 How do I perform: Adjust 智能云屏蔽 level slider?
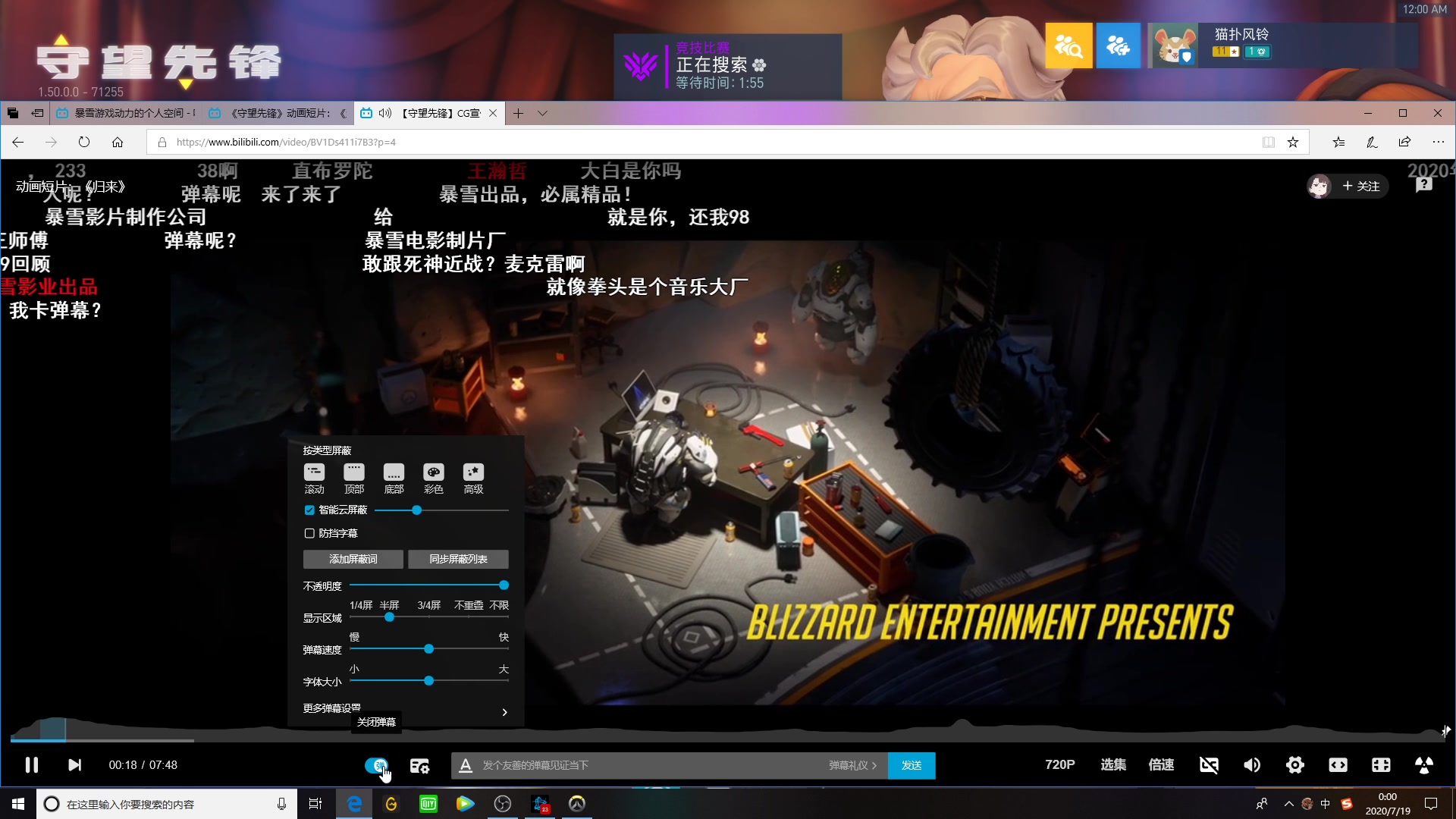coord(416,510)
